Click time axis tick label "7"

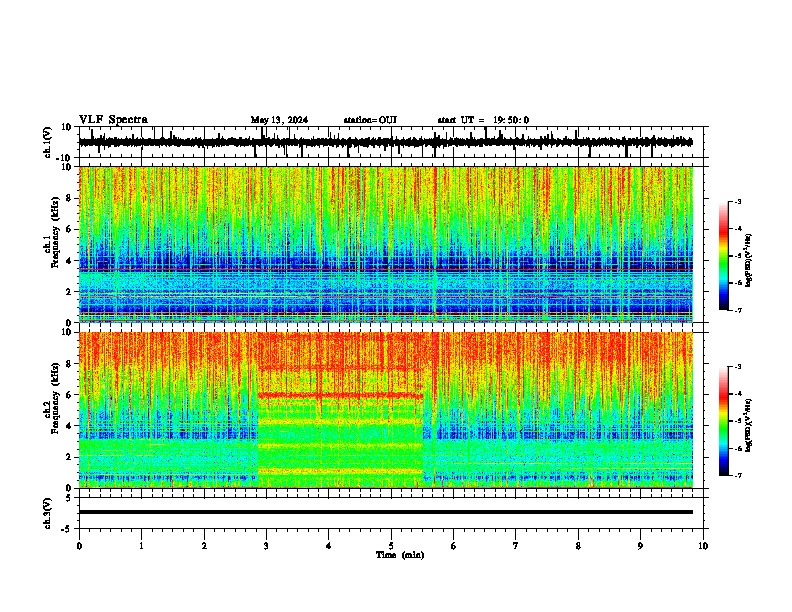click(x=516, y=546)
